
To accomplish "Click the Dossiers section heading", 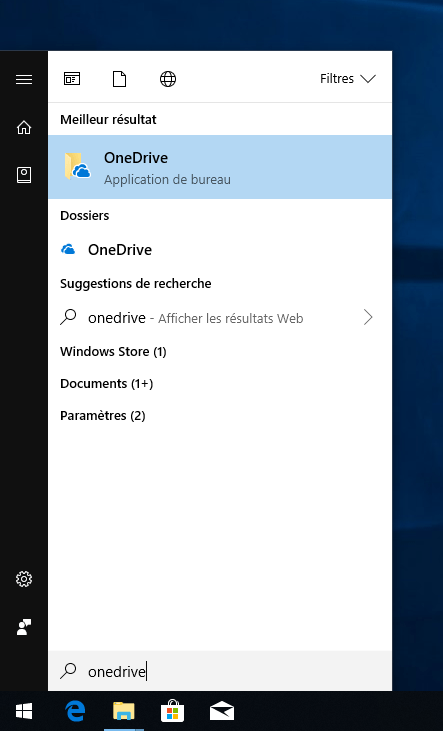I will point(84,215).
